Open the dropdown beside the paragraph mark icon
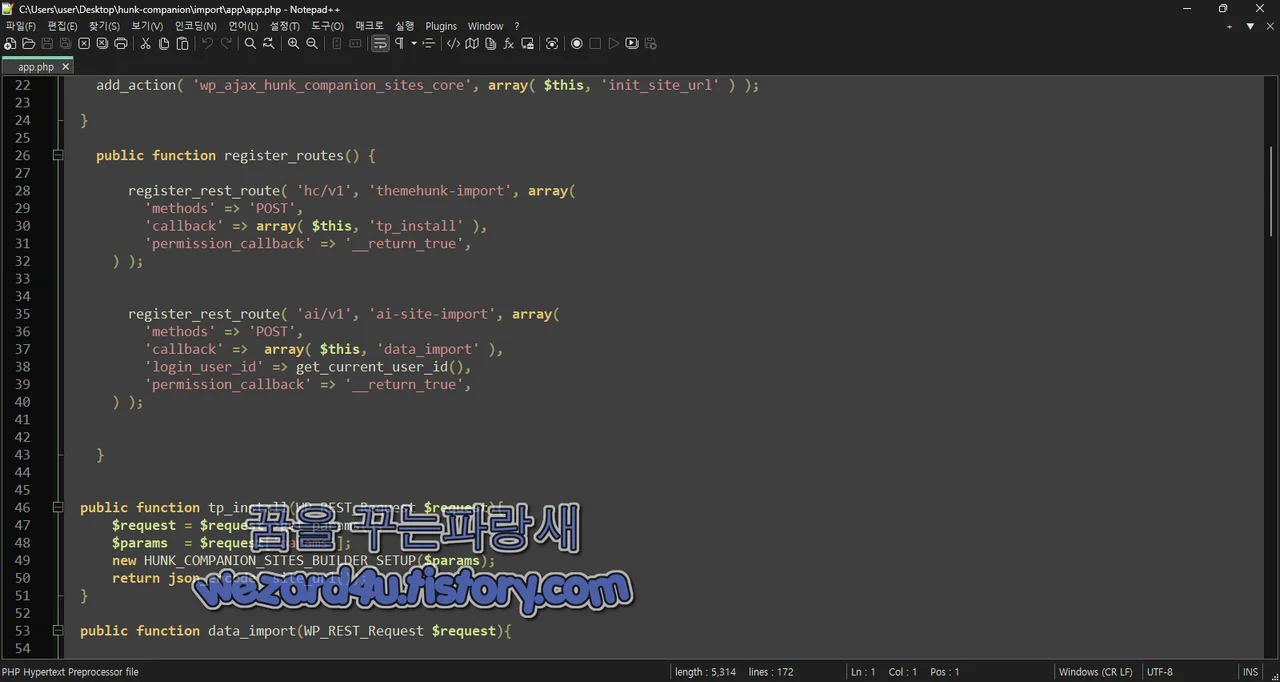 tap(411, 43)
